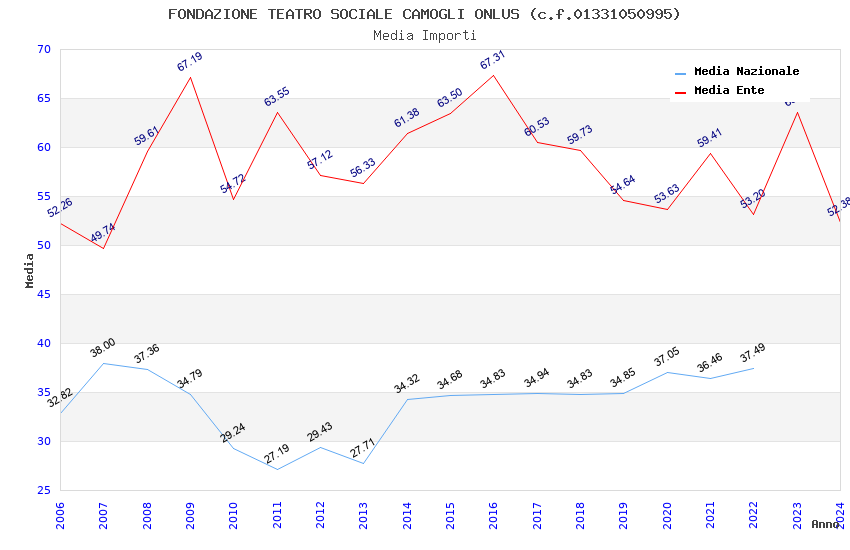This screenshot has width=850, height=550.
Task: Click the blue Media Nazionale legend swatch
Action: (680, 73)
